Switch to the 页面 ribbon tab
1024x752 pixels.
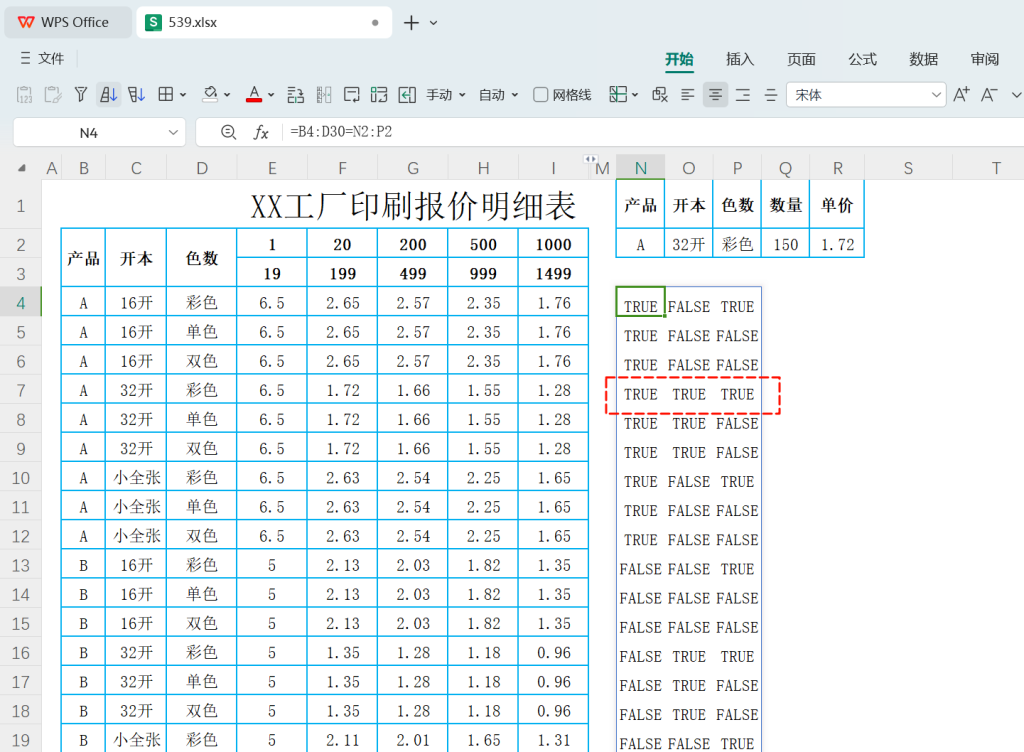click(x=801, y=59)
